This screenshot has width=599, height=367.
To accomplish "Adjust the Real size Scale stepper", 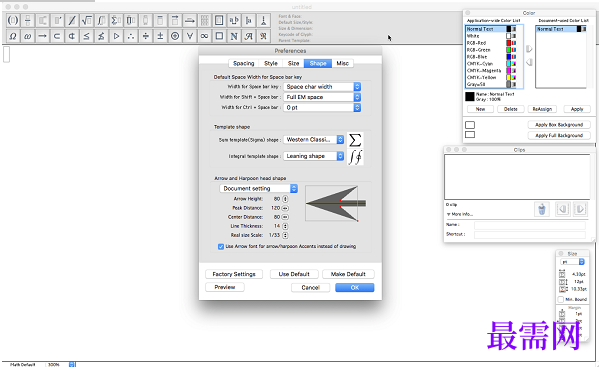I will tap(285, 235).
